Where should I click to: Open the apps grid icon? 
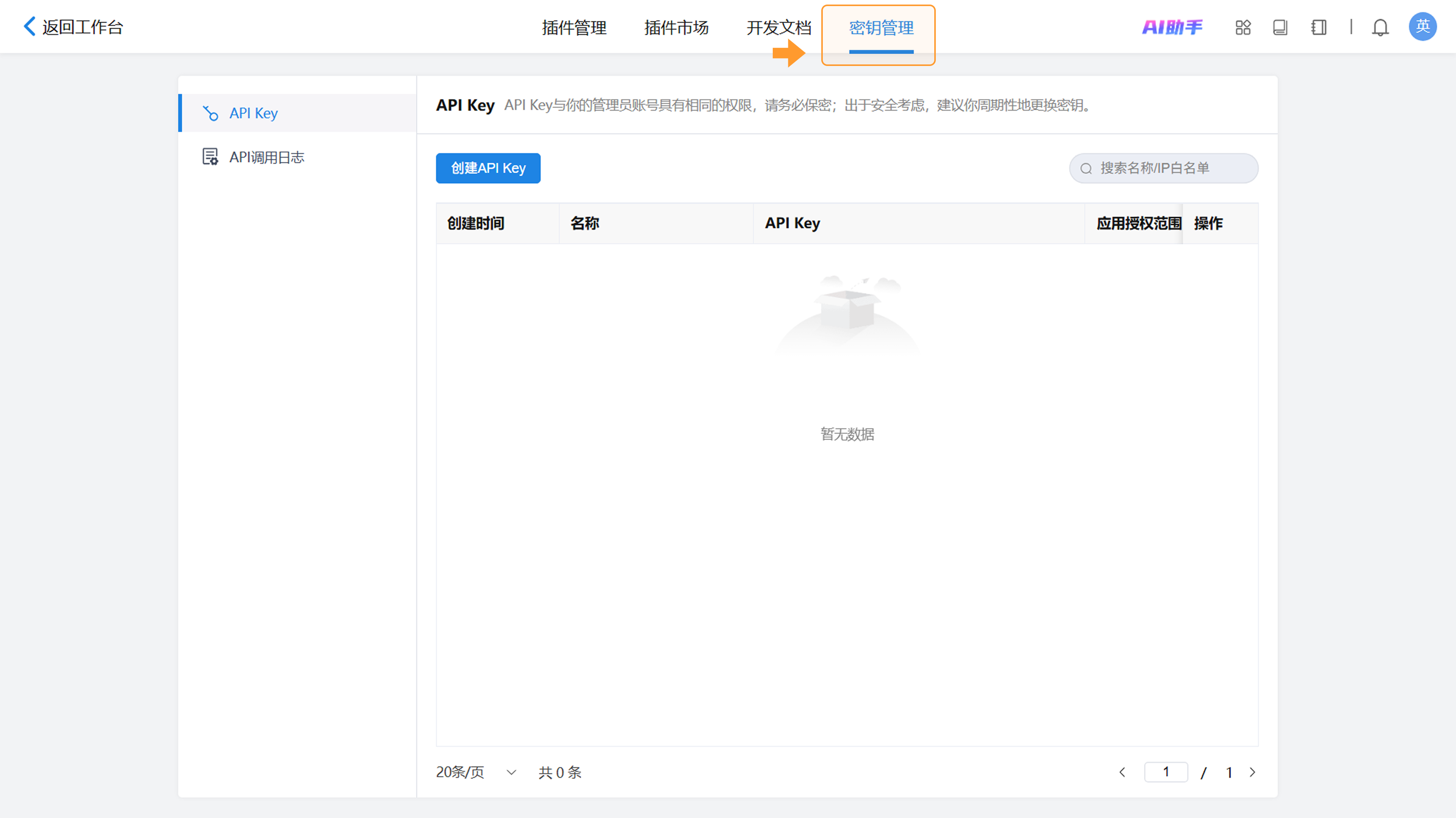coord(1243,27)
